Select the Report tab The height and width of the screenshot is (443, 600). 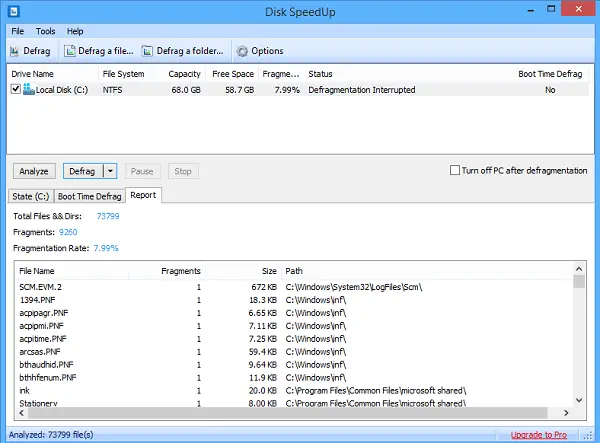[143, 195]
